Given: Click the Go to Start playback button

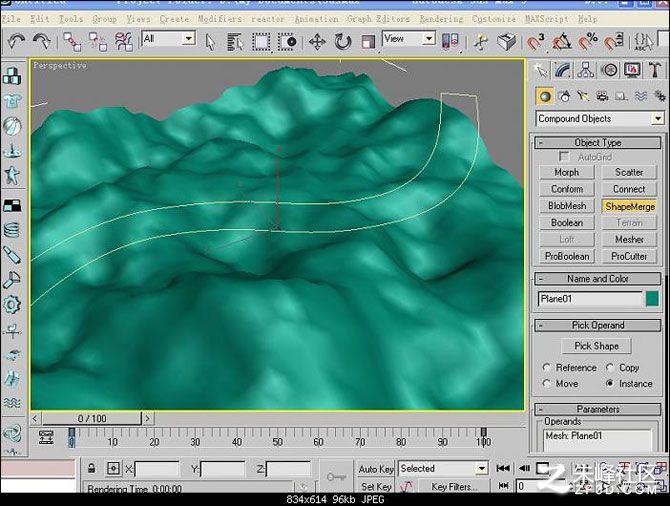Looking at the screenshot, I should pos(503,469).
